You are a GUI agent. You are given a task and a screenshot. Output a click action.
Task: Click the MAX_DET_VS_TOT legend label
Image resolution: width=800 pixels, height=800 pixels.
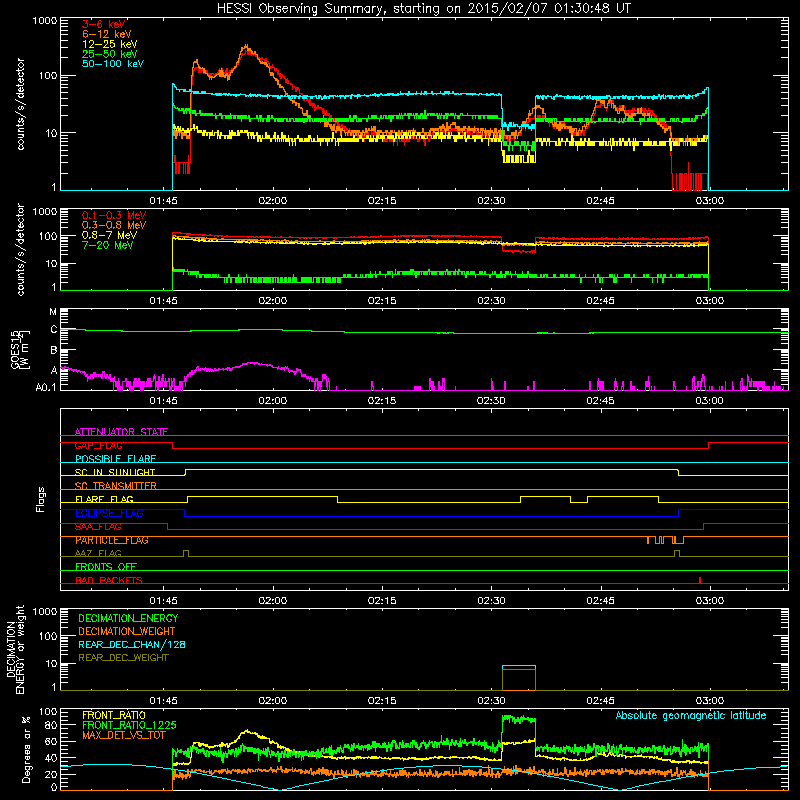click(x=123, y=735)
